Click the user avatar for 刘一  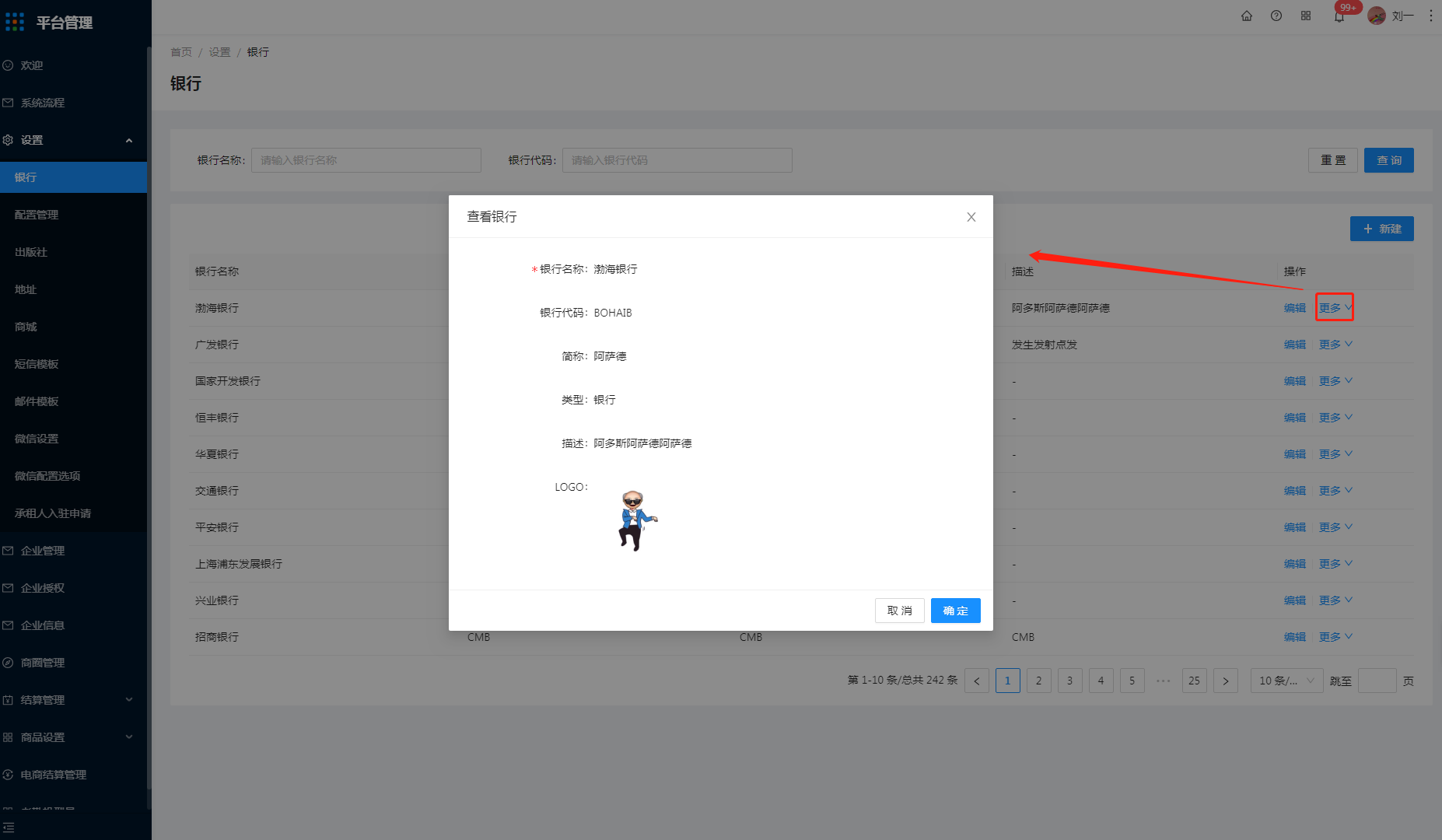(x=1377, y=16)
